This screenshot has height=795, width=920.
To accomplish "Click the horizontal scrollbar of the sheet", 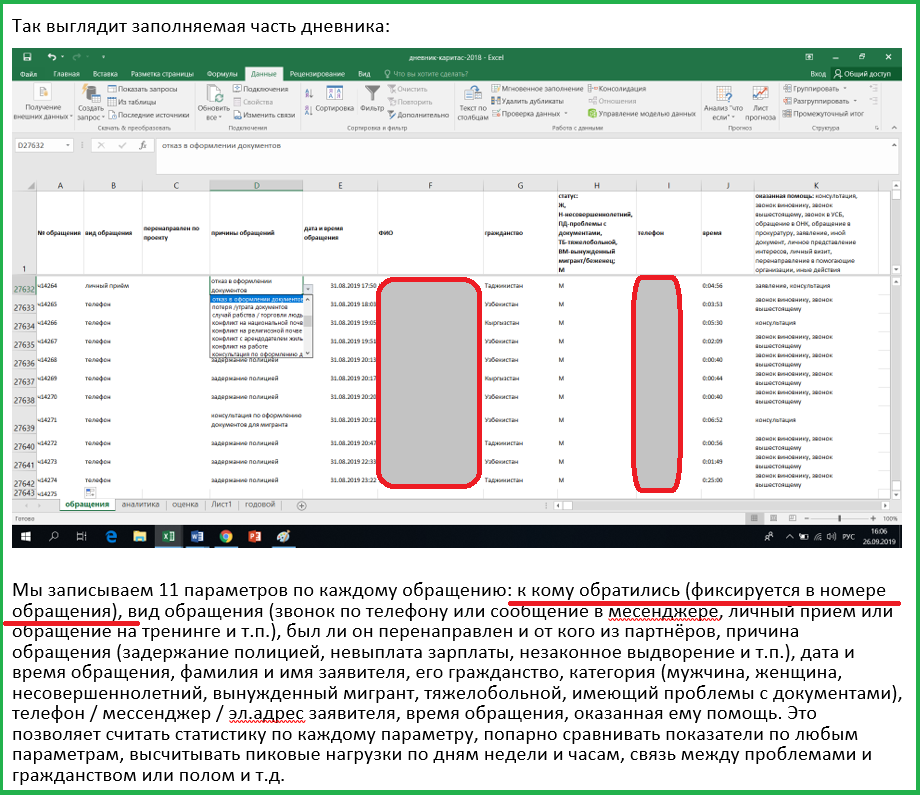I will click(722, 505).
